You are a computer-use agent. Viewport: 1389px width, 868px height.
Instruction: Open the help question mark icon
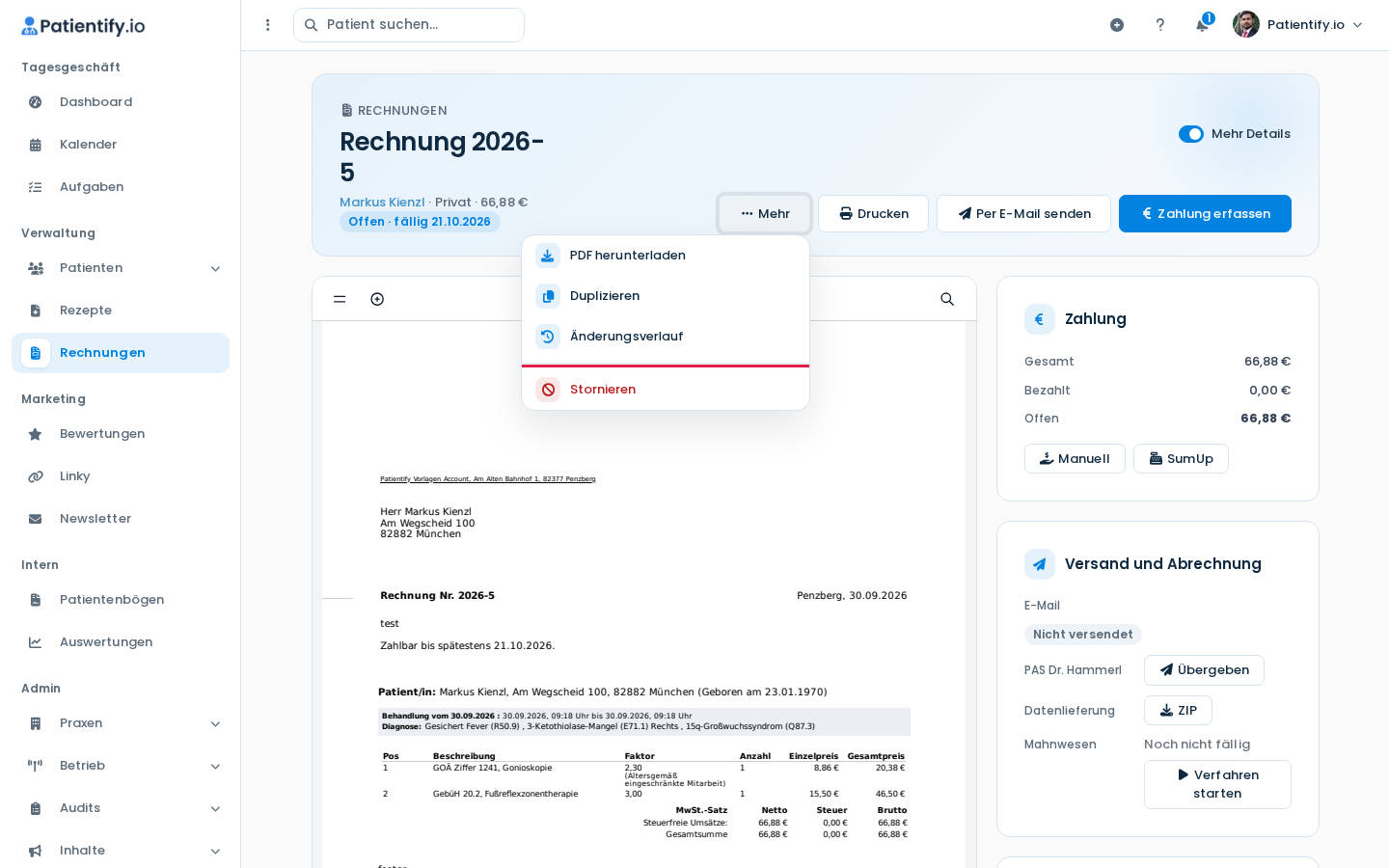coord(1160,25)
